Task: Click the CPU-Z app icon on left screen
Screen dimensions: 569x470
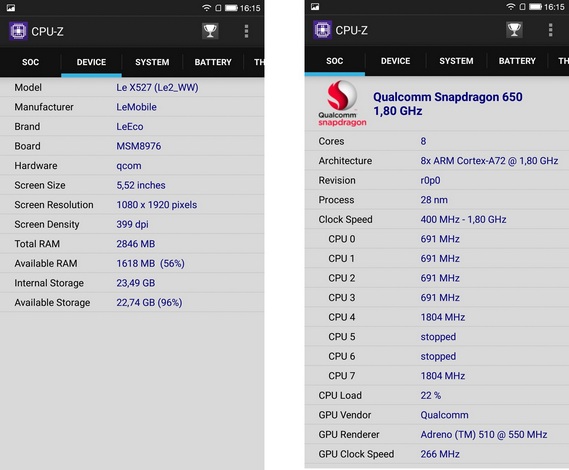Action: [x=18, y=31]
